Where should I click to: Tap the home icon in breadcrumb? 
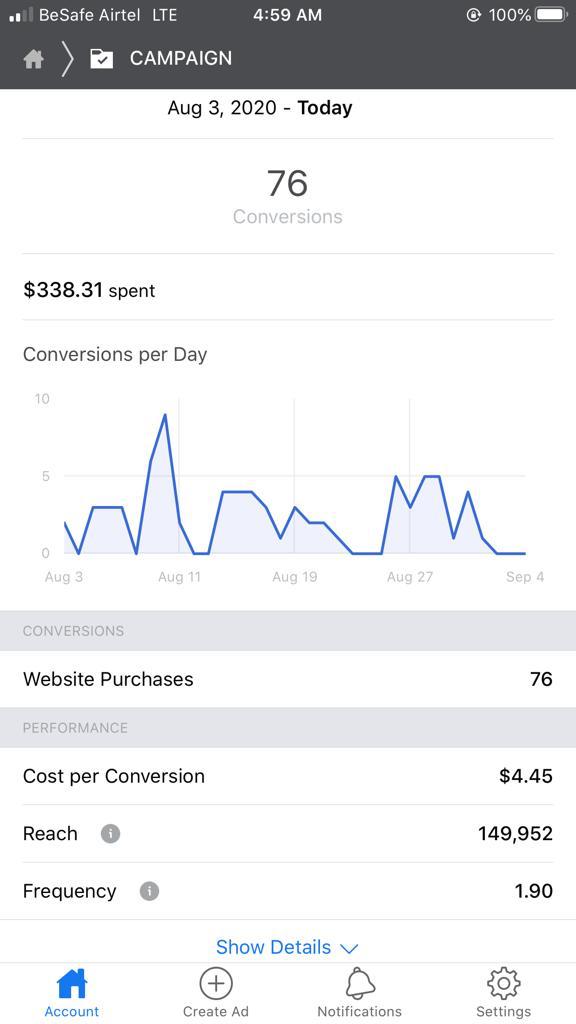(33, 59)
